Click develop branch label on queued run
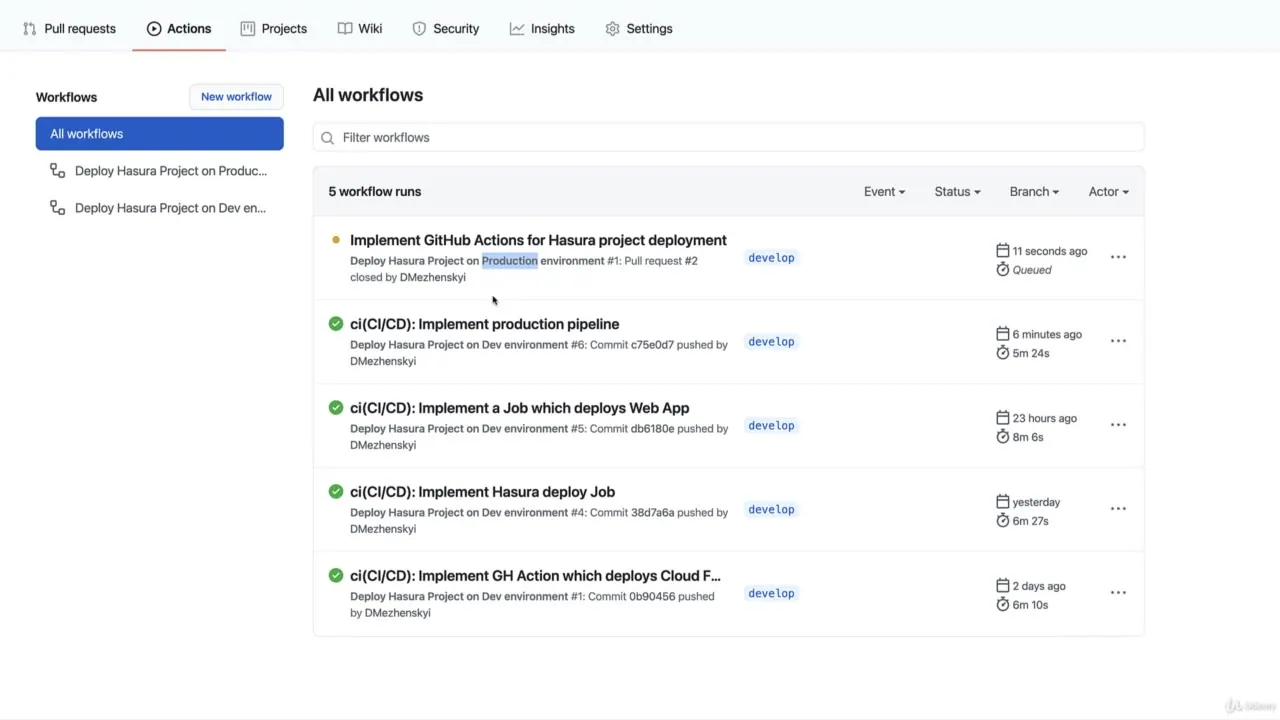The width and height of the screenshot is (1280, 720). [771, 258]
